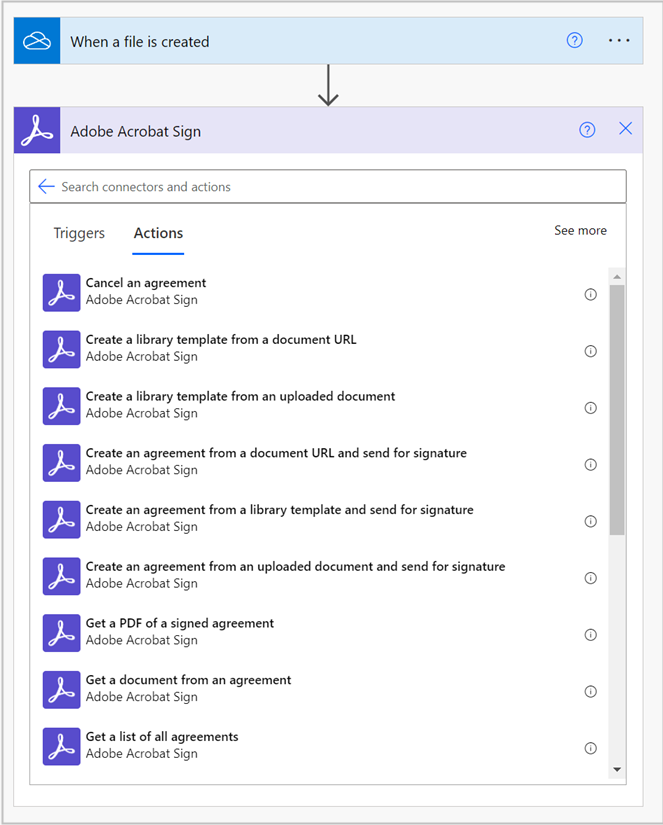Show info for agreement from uploaded document
This screenshot has height=825, width=663.
click(x=591, y=578)
